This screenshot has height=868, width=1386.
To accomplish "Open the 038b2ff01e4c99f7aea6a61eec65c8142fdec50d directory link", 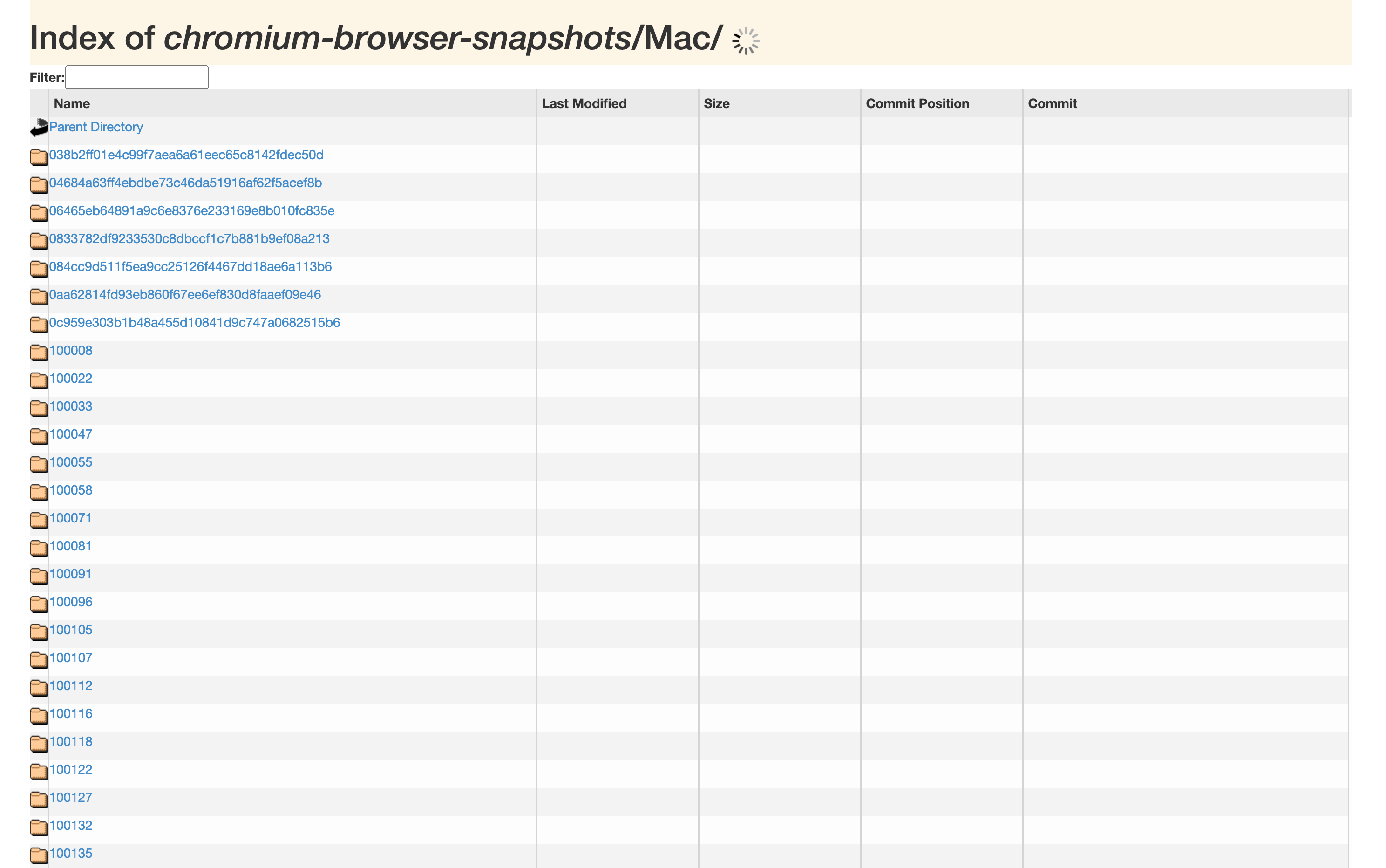I will pyautogui.click(x=187, y=155).
